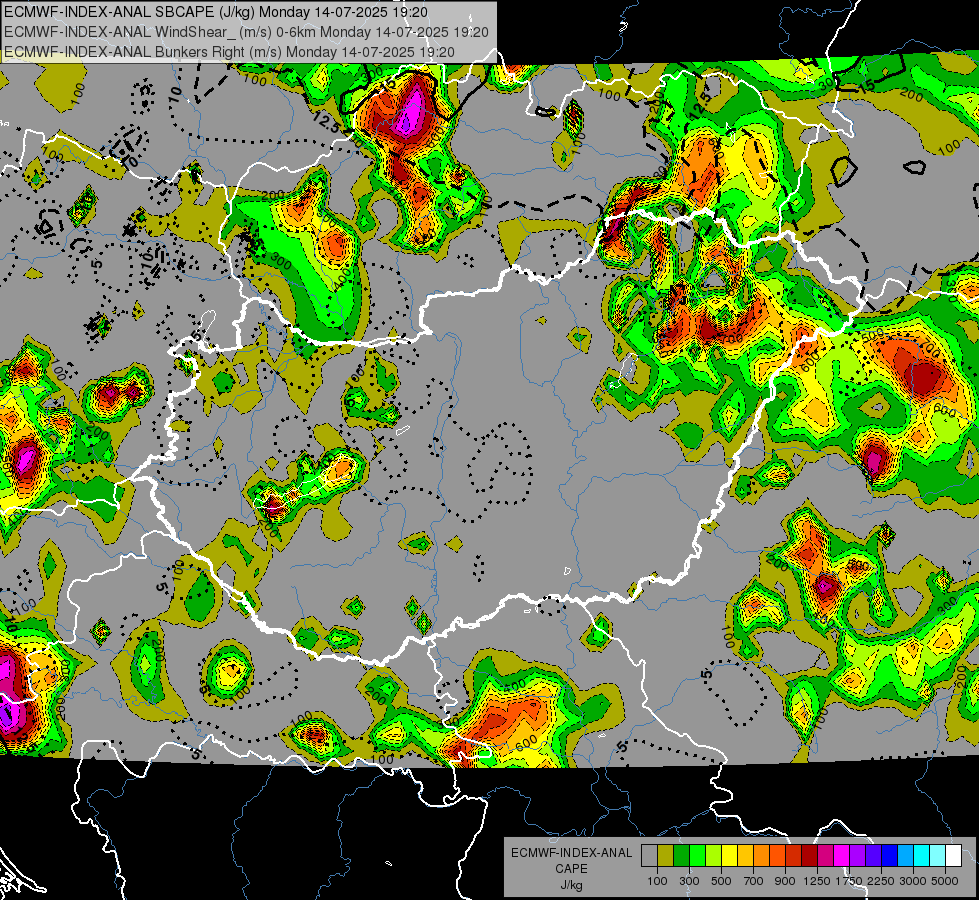Image resolution: width=979 pixels, height=900 pixels.
Task: Click the 100 value under the colorbar
Action: coord(657,881)
